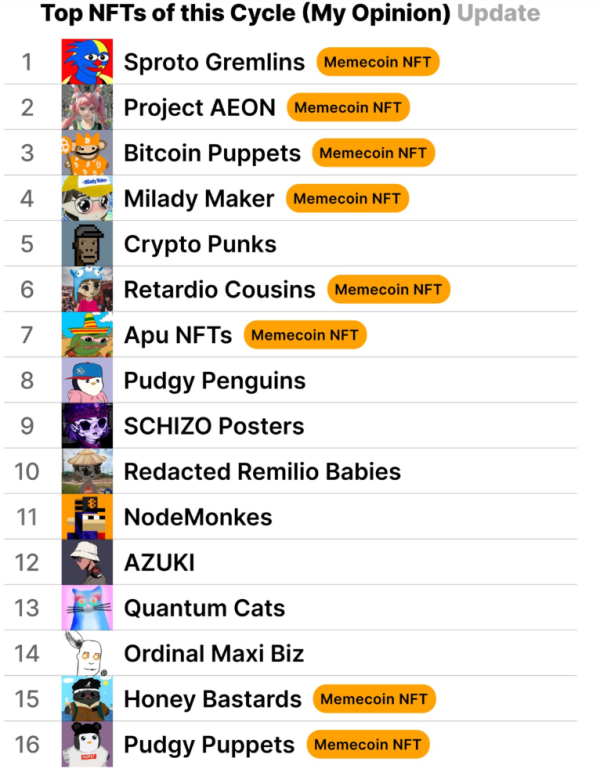Click the Retardio Cousins name

tap(219, 290)
